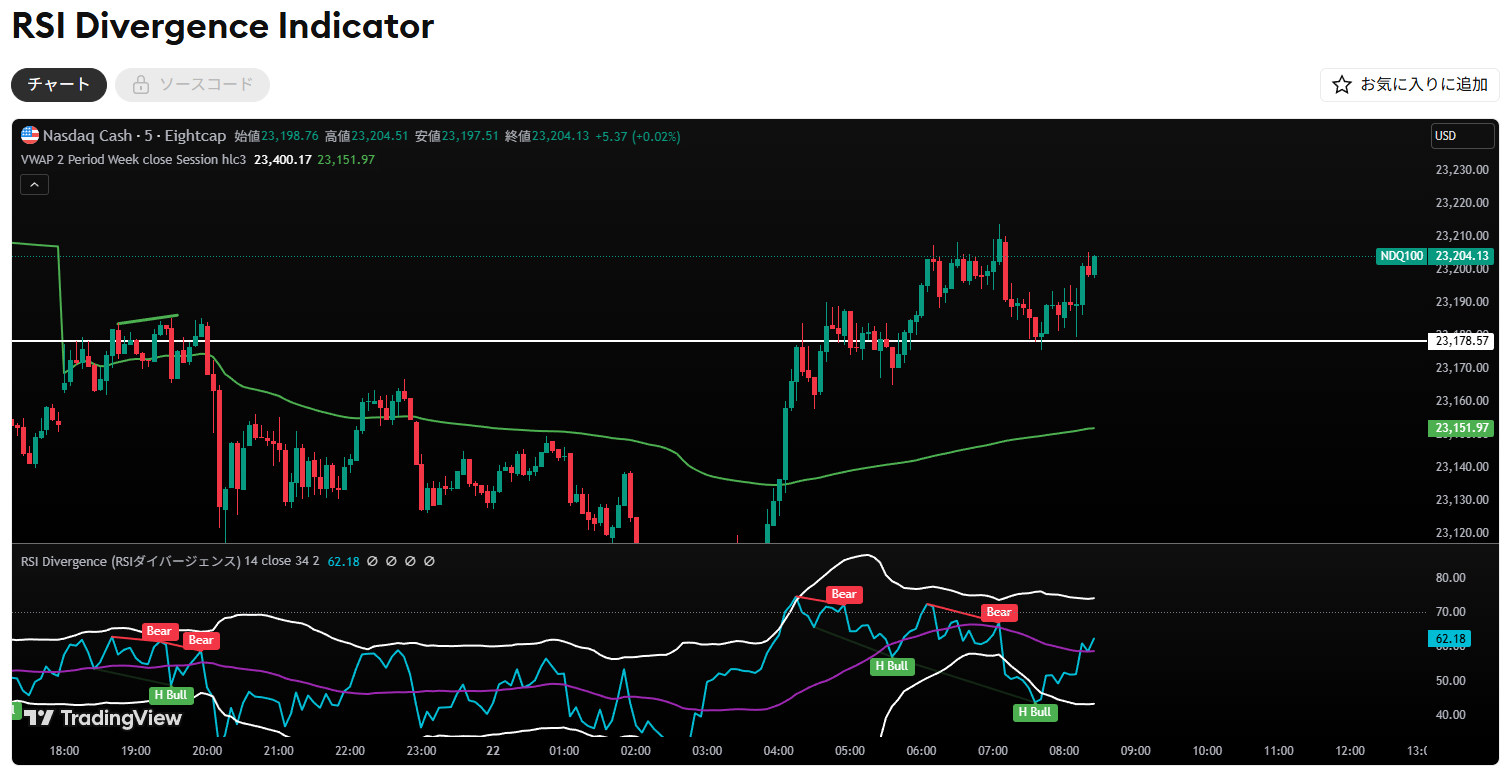Click the lock icon on ソースコード tab
Viewport: 1508px width, 776px height.
[x=141, y=85]
